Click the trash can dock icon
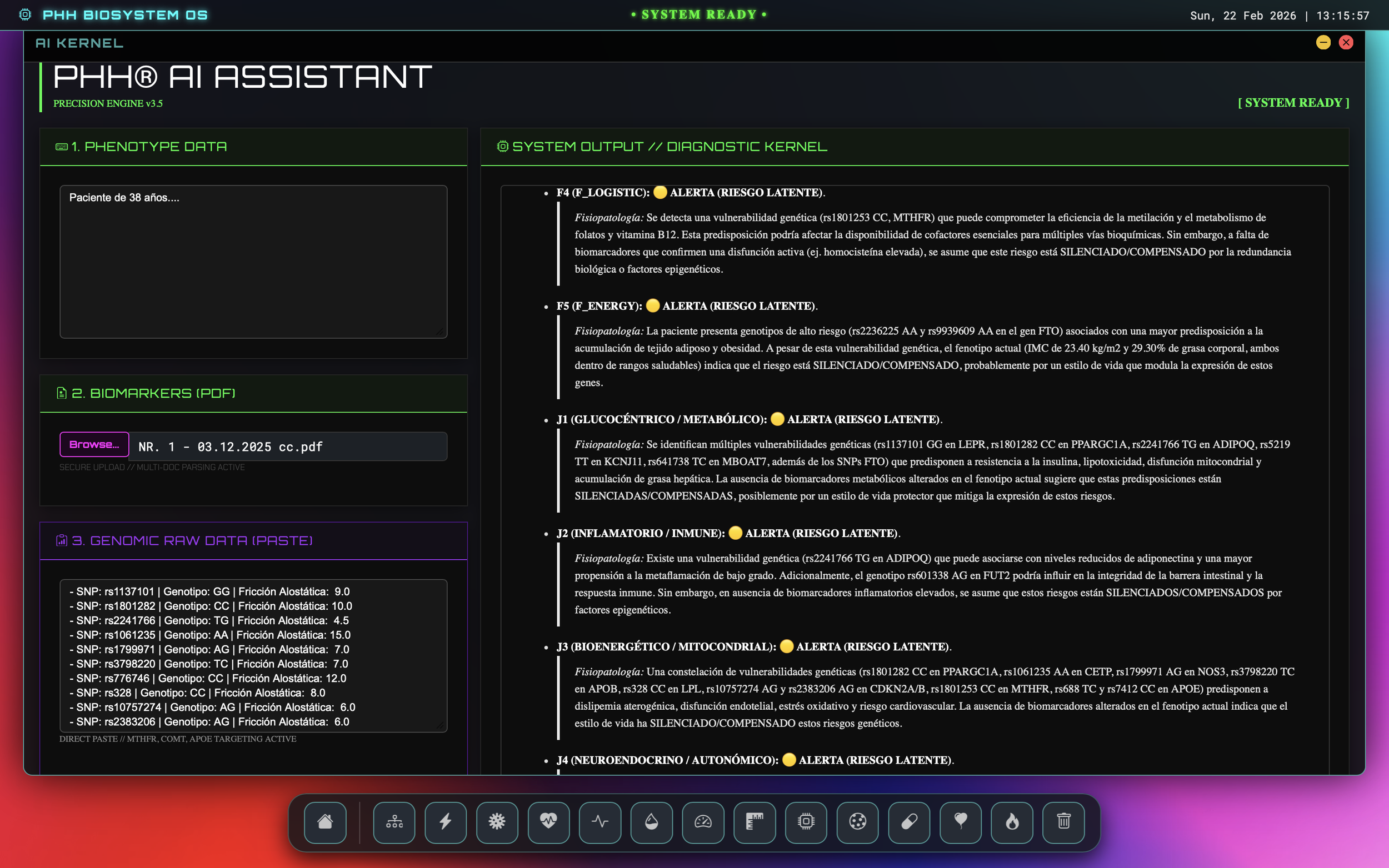This screenshot has width=1389, height=868. coord(1063,821)
